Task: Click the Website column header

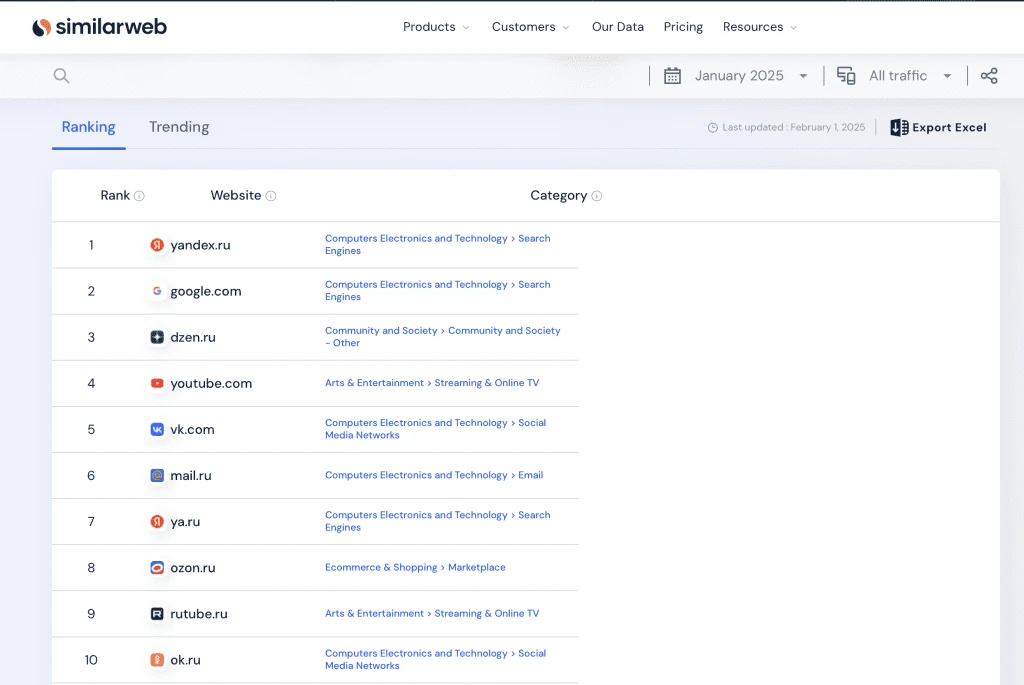Action: coord(236,196)
